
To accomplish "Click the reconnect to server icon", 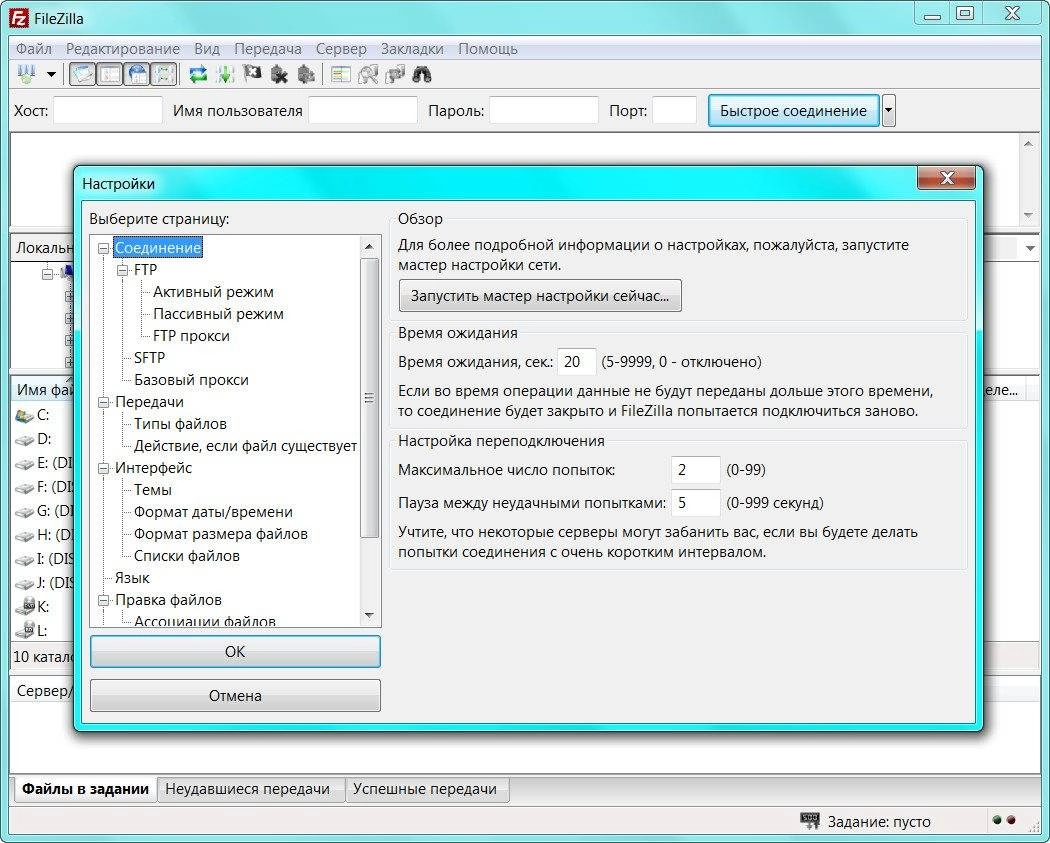I will (306, 74).
